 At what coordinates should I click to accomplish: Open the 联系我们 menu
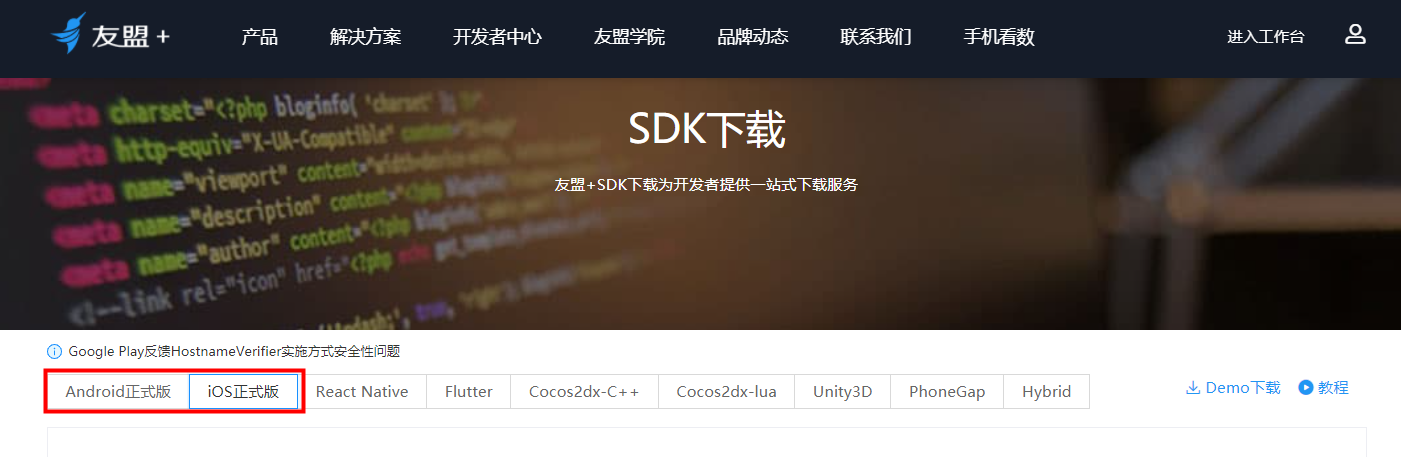tap(876, 37)
